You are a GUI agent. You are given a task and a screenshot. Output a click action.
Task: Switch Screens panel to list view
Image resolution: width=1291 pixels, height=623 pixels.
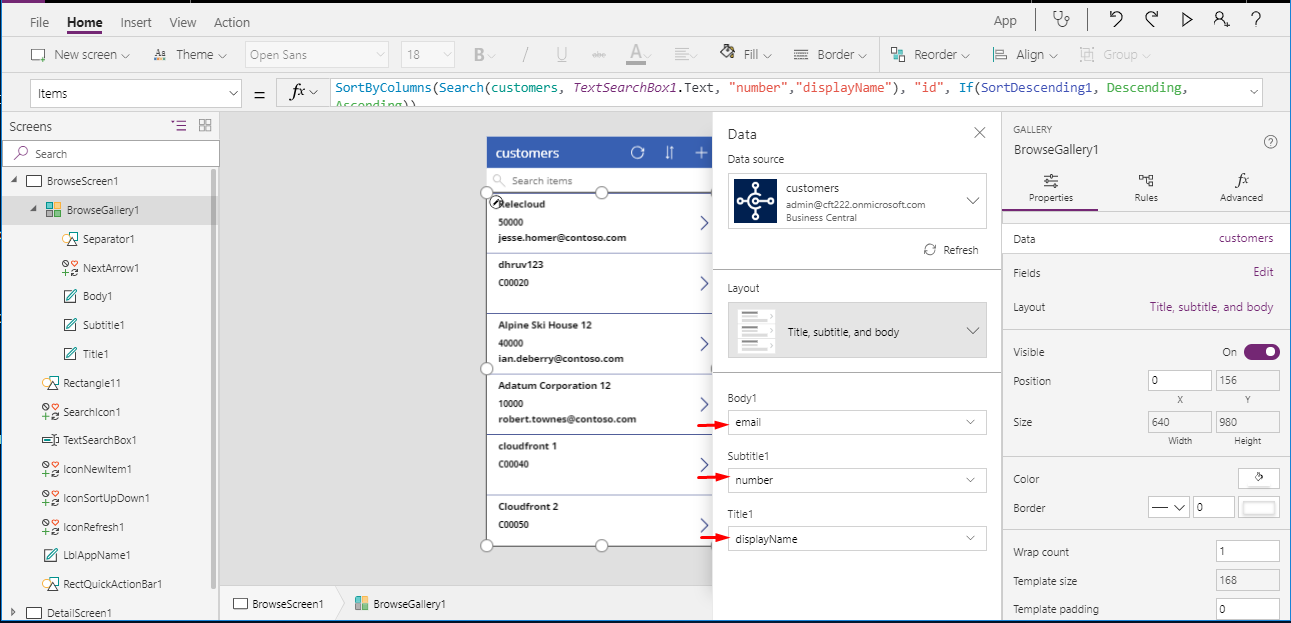tap(179, 125)
